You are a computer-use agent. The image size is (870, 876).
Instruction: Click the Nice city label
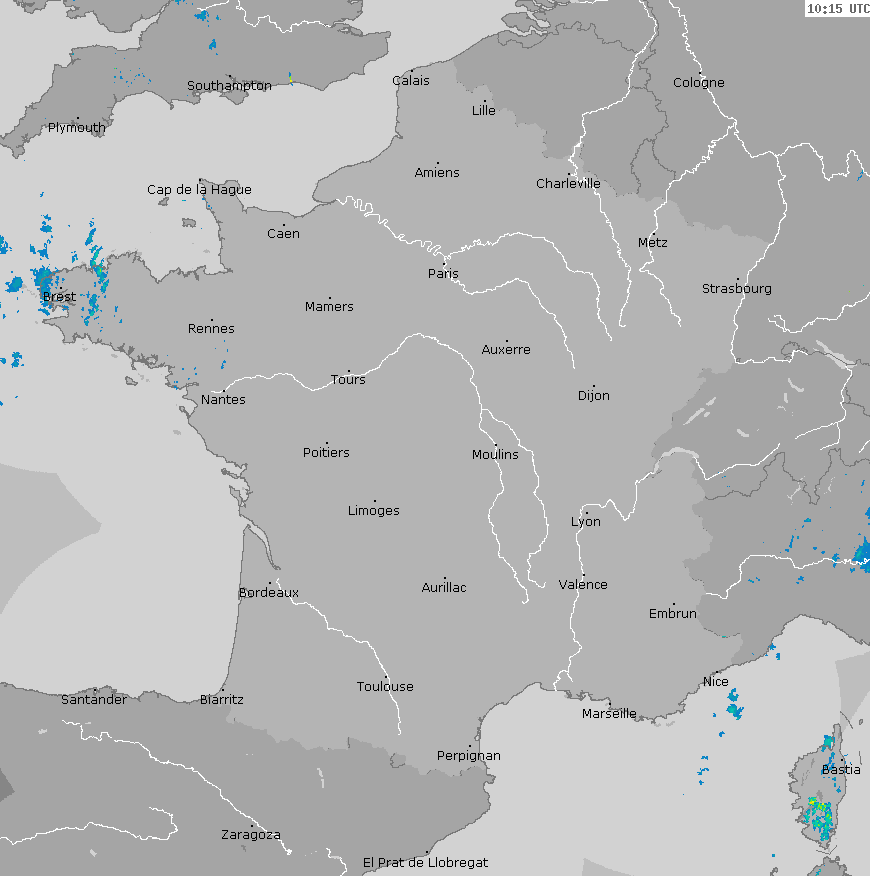pos(715,682)
